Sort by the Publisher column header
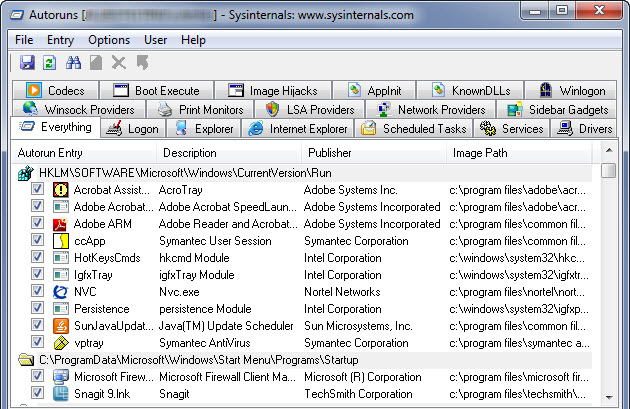The width and height of the screenshot is (630, 409). (x=374, y=153)
